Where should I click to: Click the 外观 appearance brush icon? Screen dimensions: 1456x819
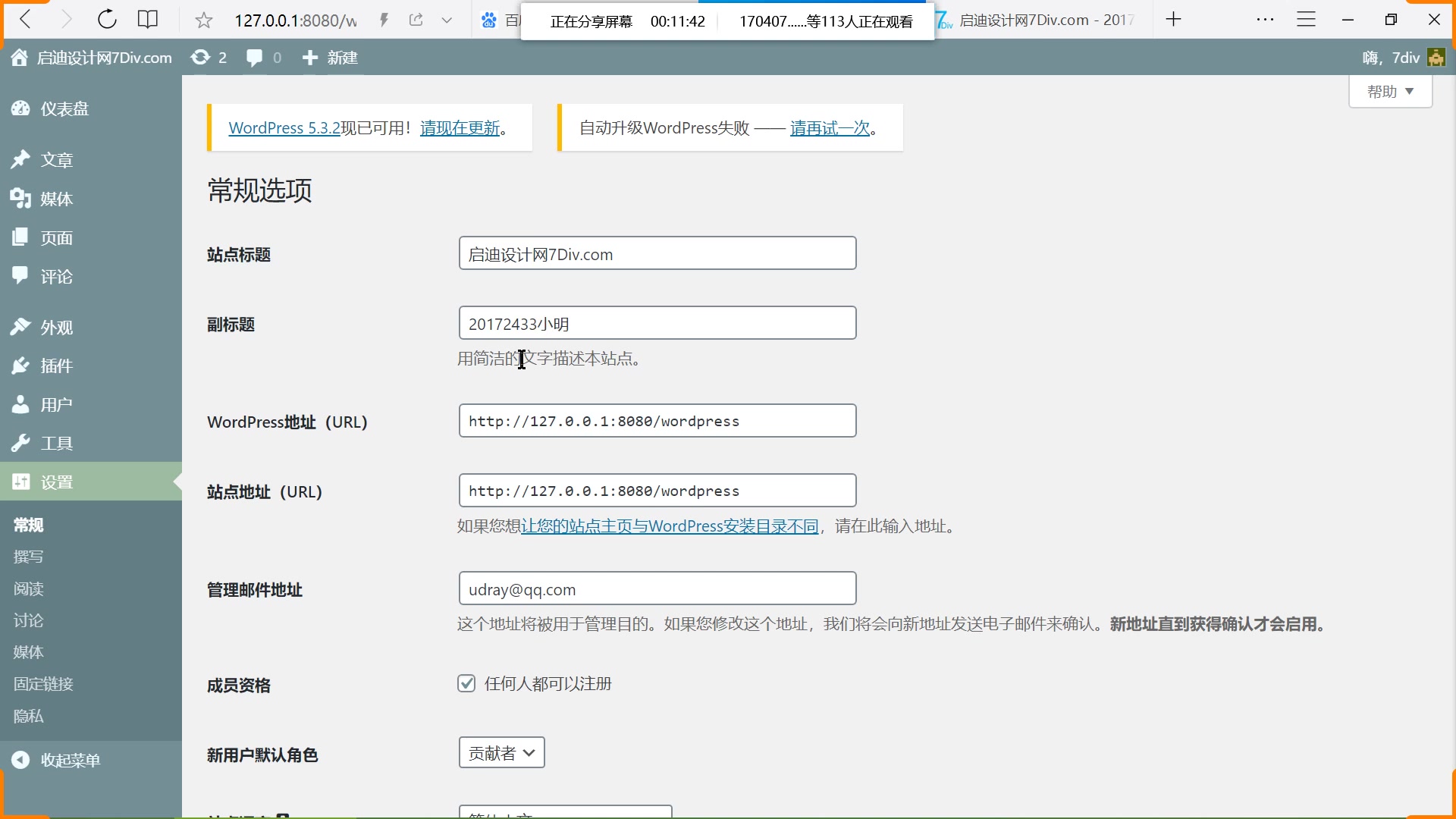point(21,327)
